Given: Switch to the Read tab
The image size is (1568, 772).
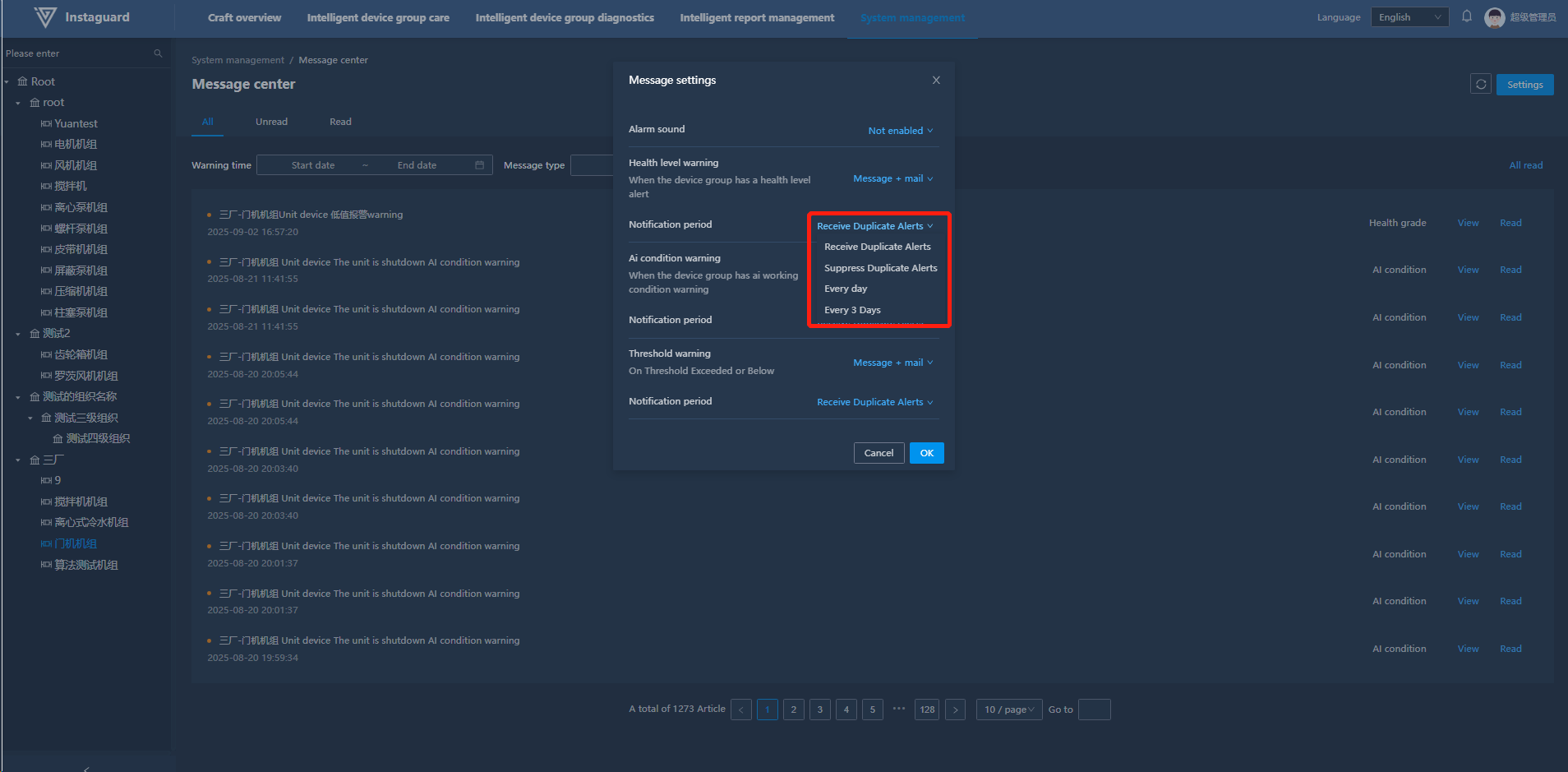Looking at the screenshot, I should point(340,122).
